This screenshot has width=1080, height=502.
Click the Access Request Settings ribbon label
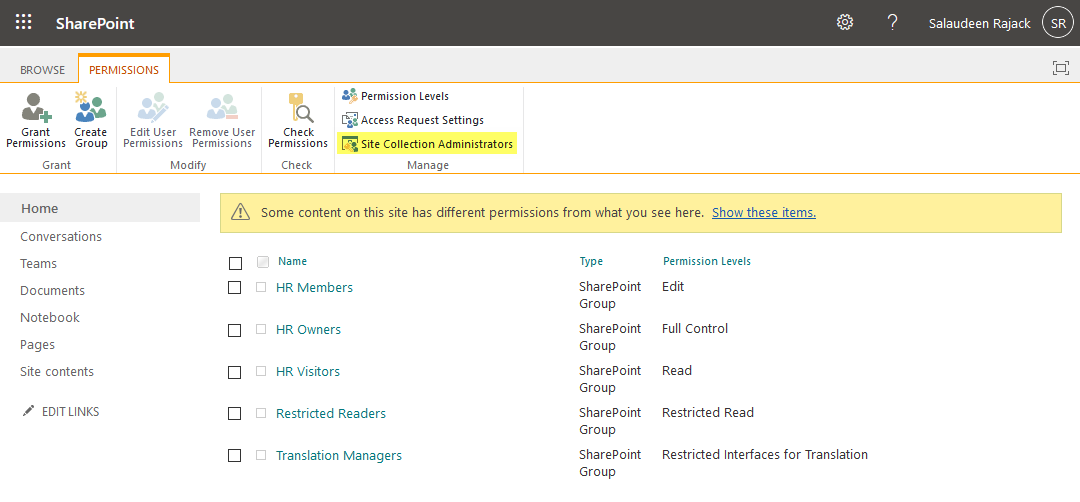click(x=422, y=120)
